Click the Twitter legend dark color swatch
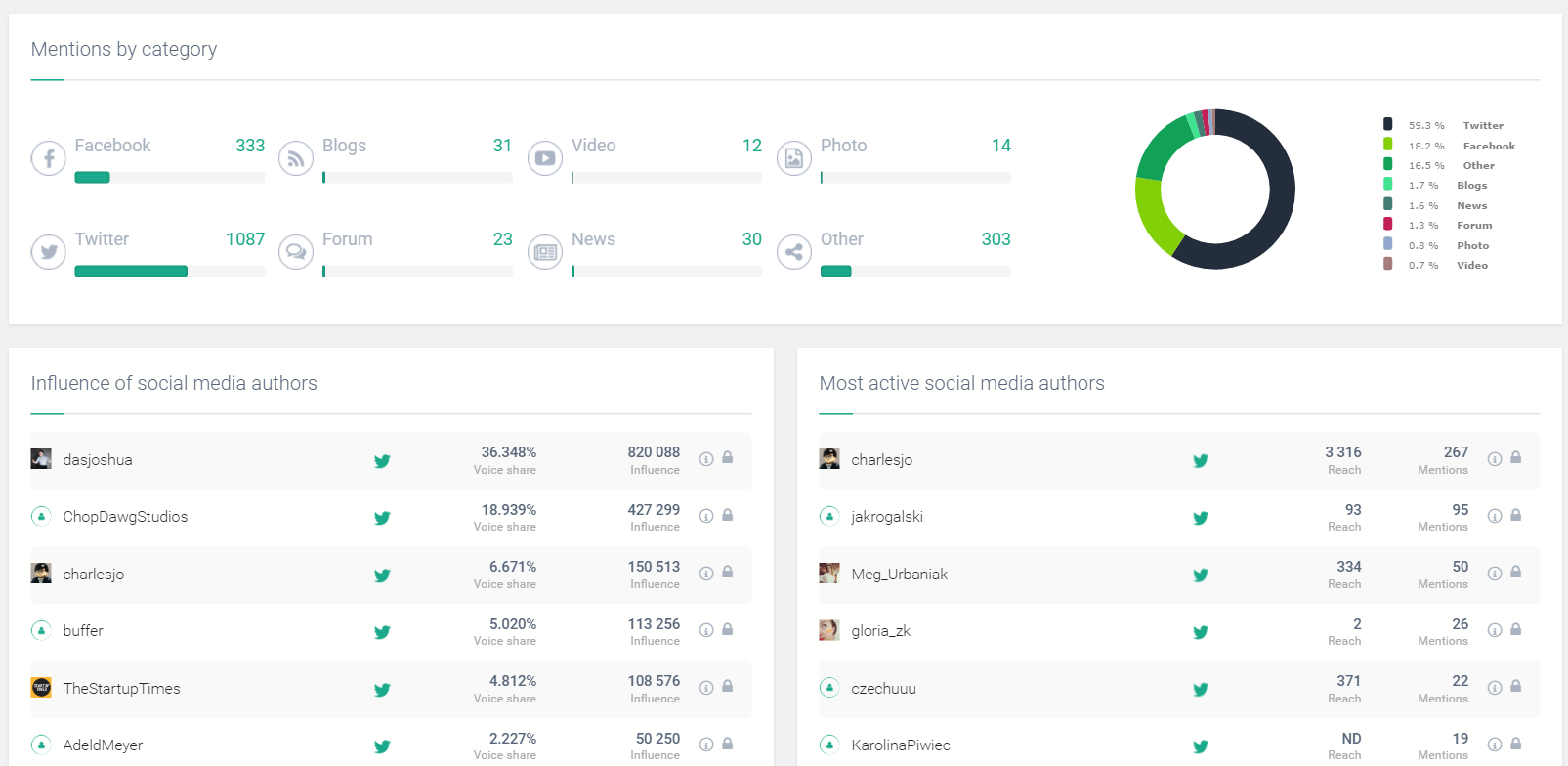 (x=1387, y=124)
